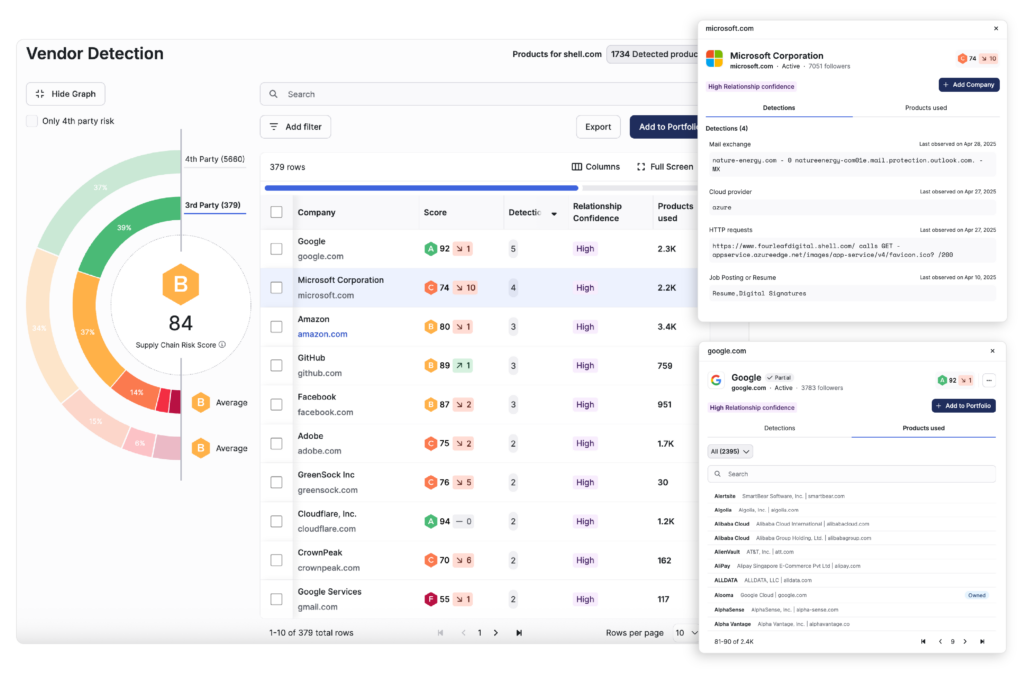1024x683 pixels.
Task: Click the green A score badge in Cloudflare row
Action: coord(430,521)
